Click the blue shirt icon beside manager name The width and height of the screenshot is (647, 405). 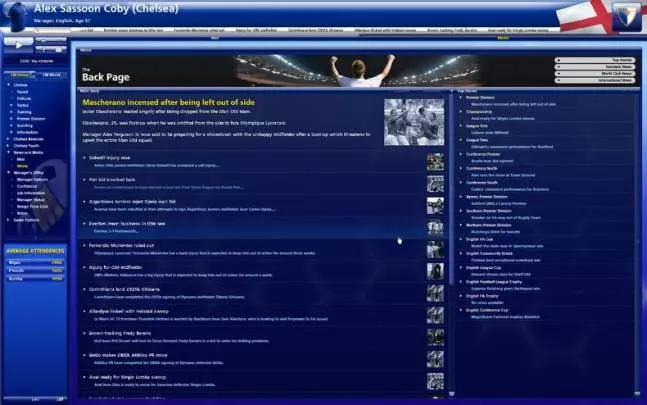coord(17,17)
